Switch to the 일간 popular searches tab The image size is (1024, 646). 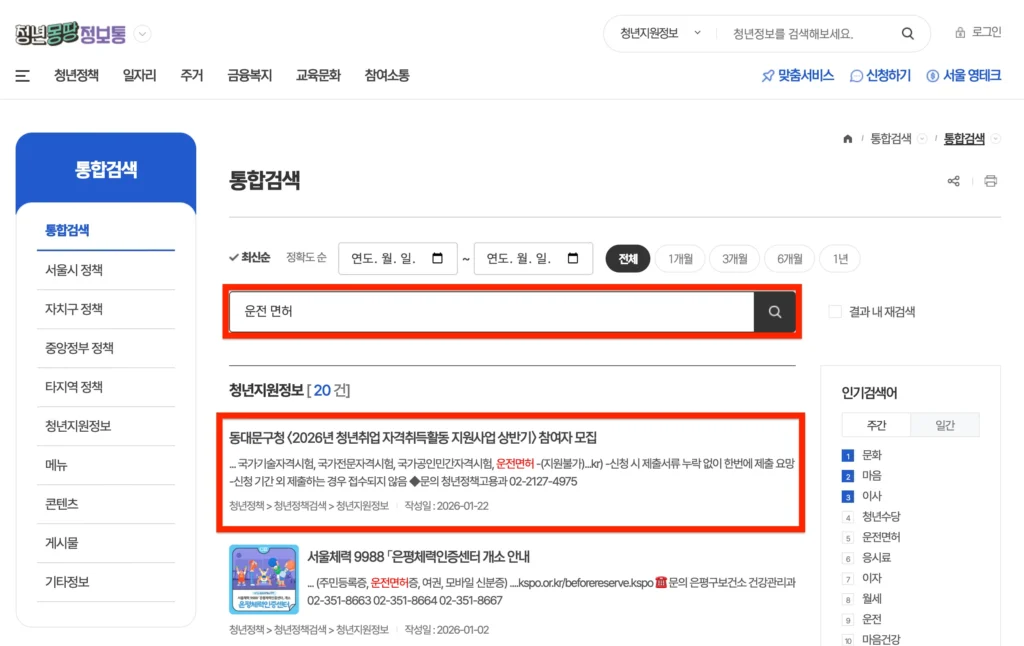point(944,424)
